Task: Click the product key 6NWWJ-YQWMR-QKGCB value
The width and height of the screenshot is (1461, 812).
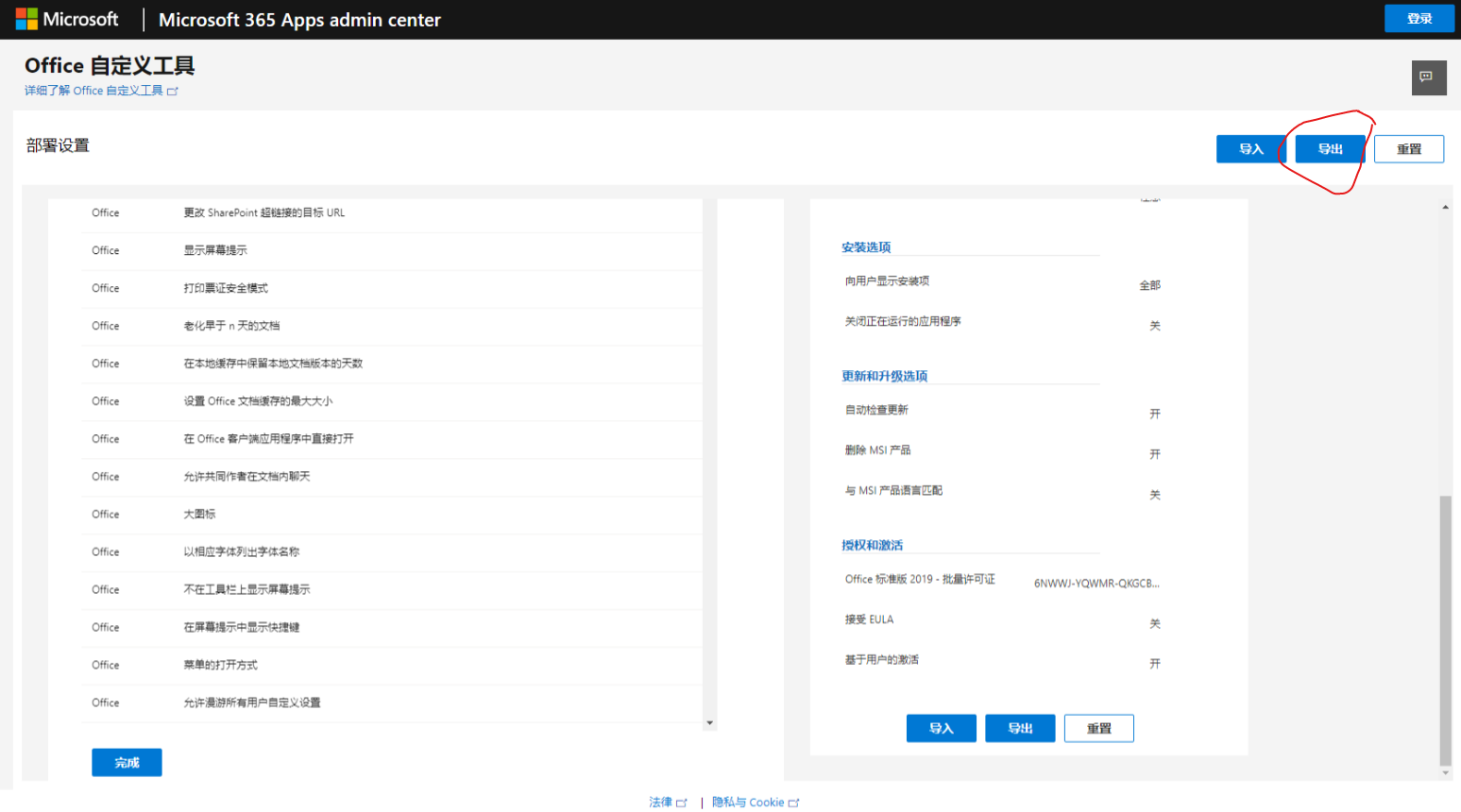Action: point(1096,584)
